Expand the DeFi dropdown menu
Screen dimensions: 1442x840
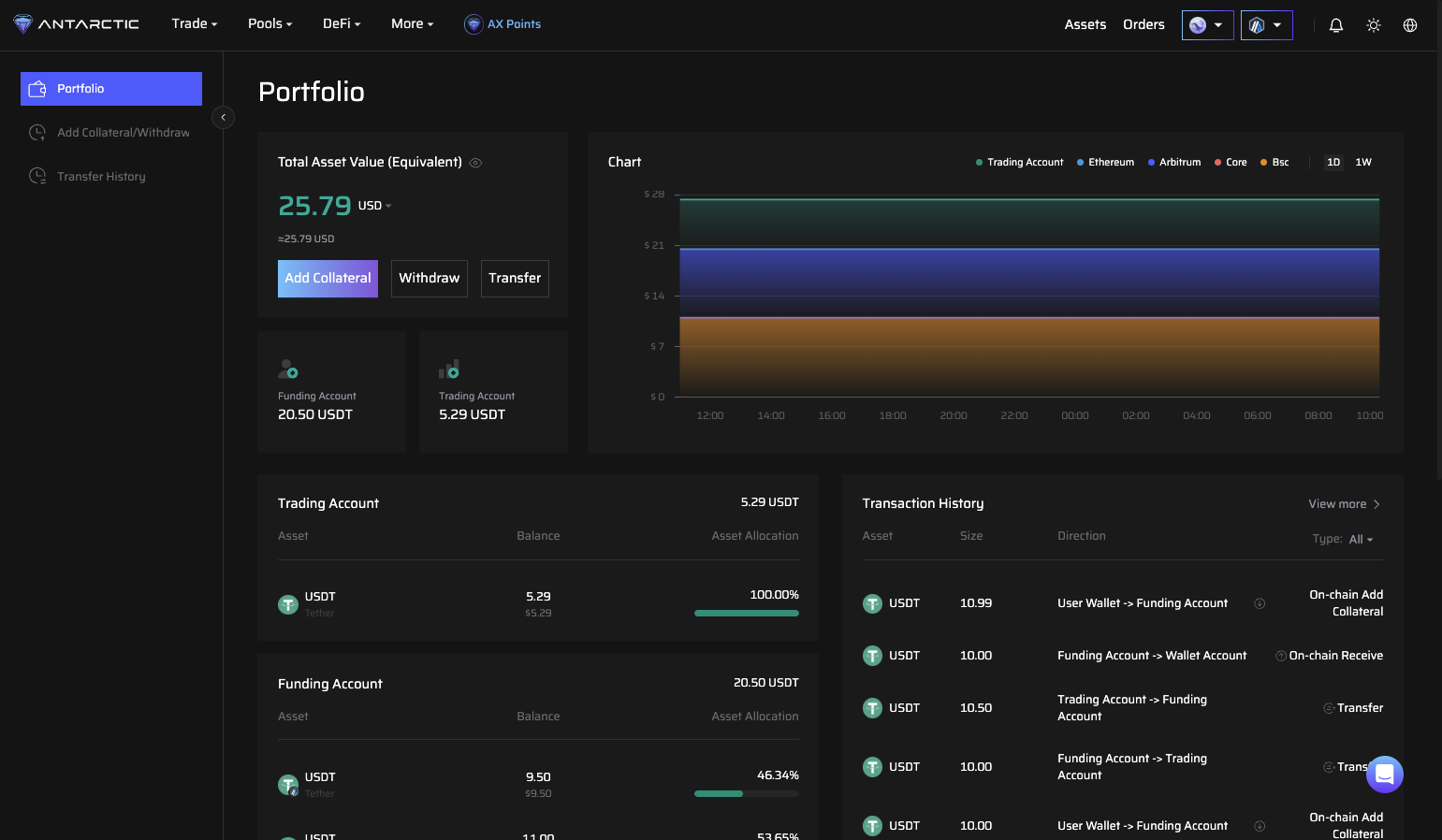[x=342, y=24]
